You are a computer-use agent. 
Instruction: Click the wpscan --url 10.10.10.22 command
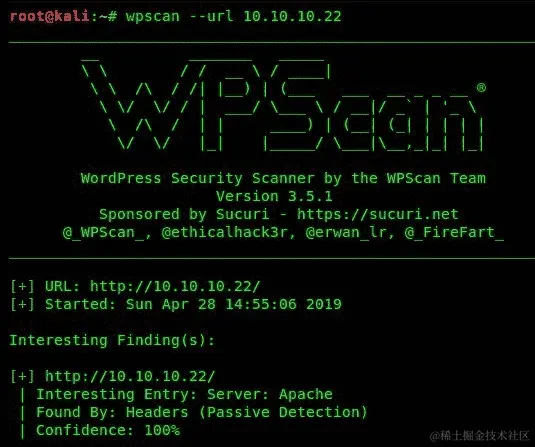(233, 16)
